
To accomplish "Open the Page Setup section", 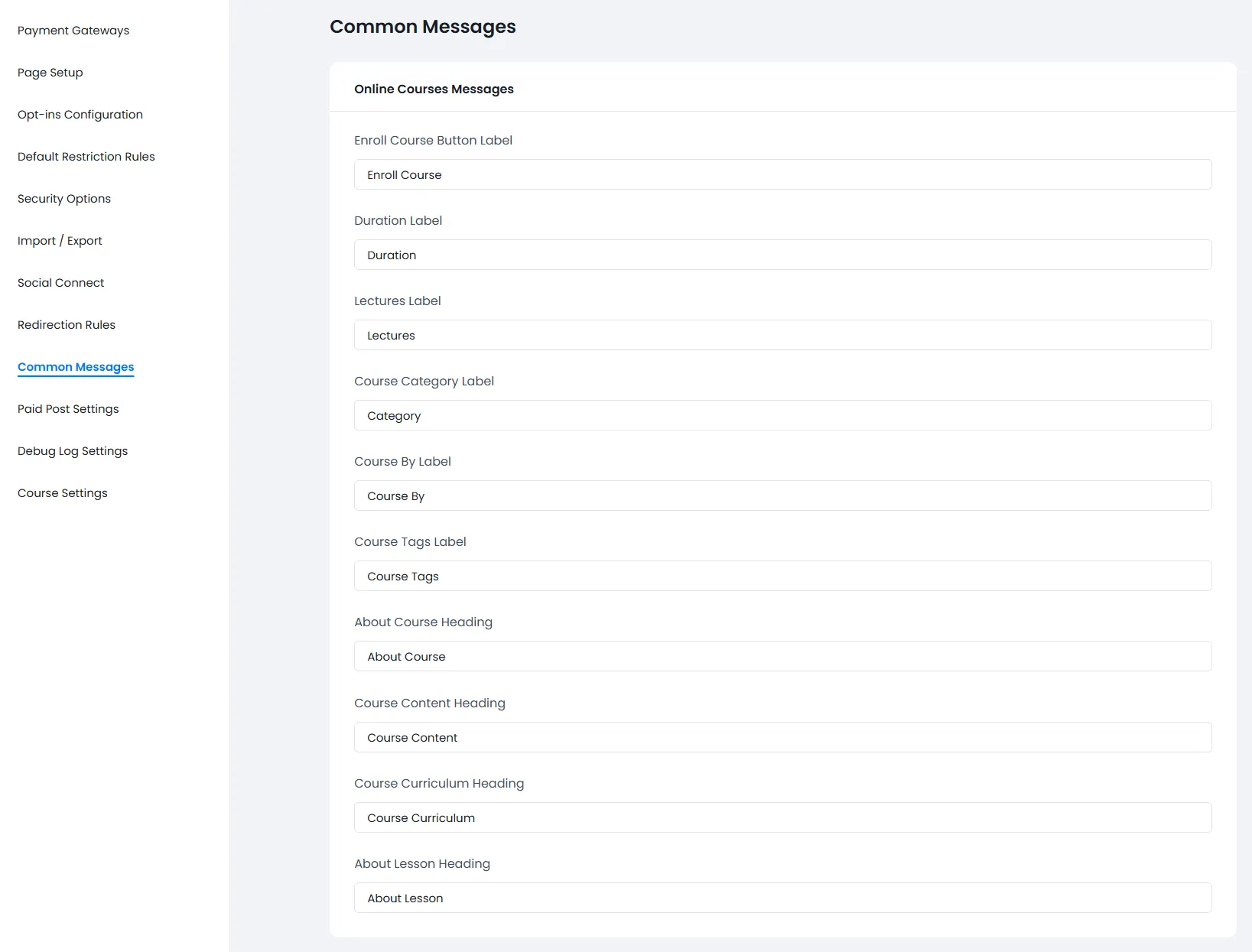I will click(x=50, y=73).
